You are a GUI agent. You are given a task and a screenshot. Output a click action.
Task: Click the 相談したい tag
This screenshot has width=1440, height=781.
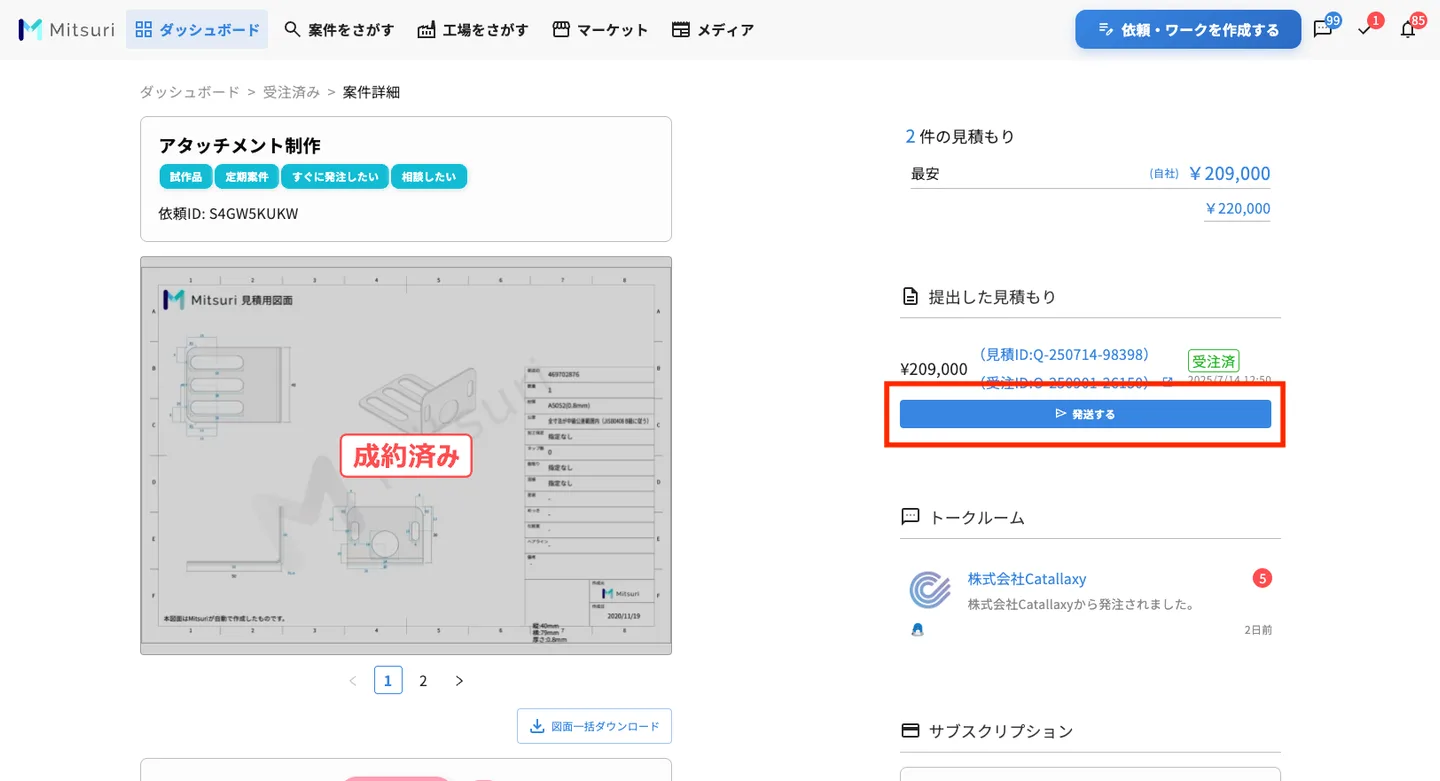[x=429, y=177]
